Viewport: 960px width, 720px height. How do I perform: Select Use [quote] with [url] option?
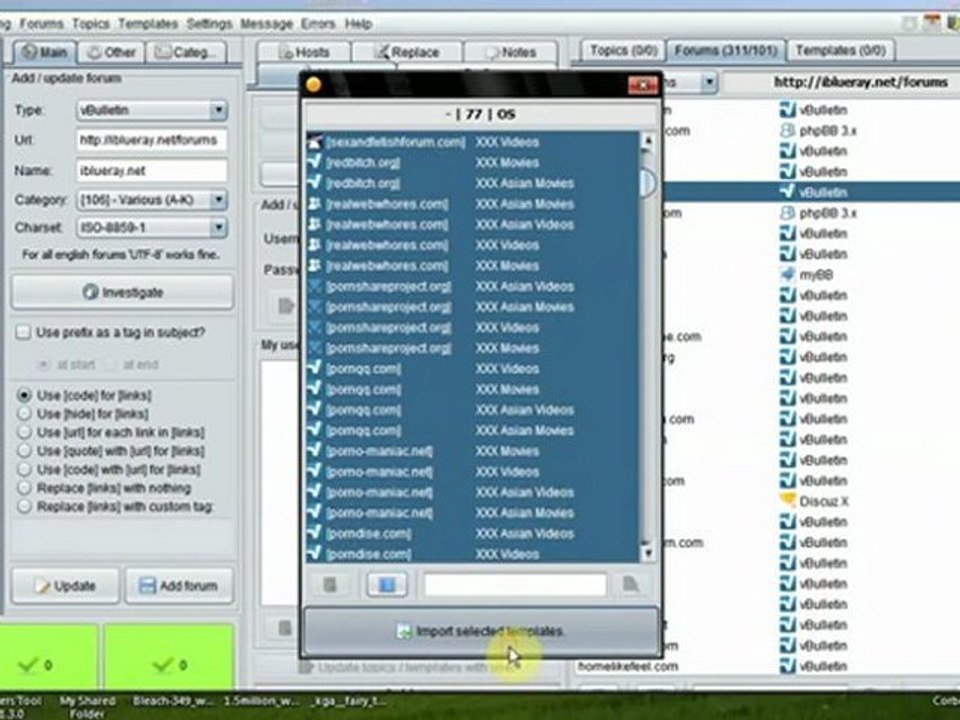click(x=24, y=451)
